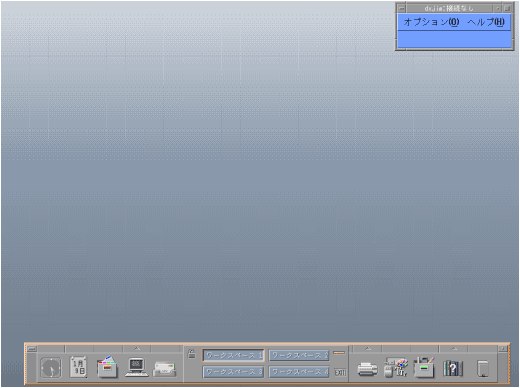Launch the Style Manager icon with mouse and palette
The height and width of the screenshot is (388, 520).
396,367
